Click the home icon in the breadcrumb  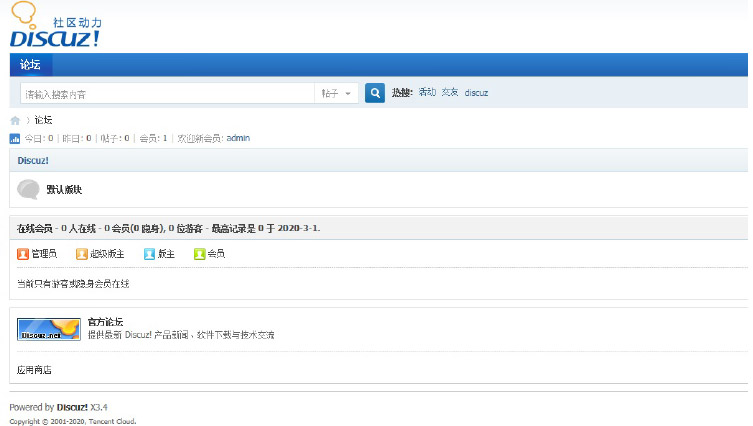[x=15, y=120]
